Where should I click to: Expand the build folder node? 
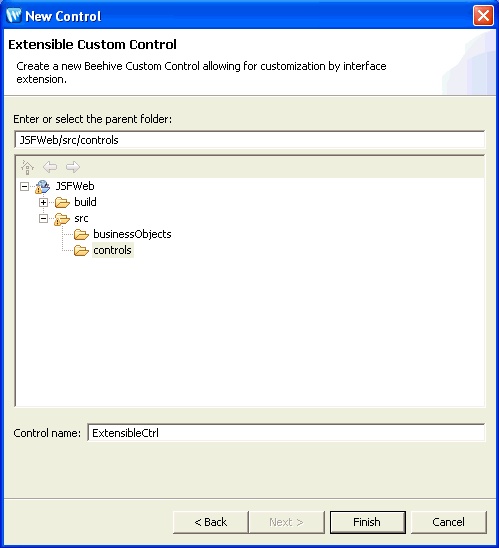pos(43,202)
